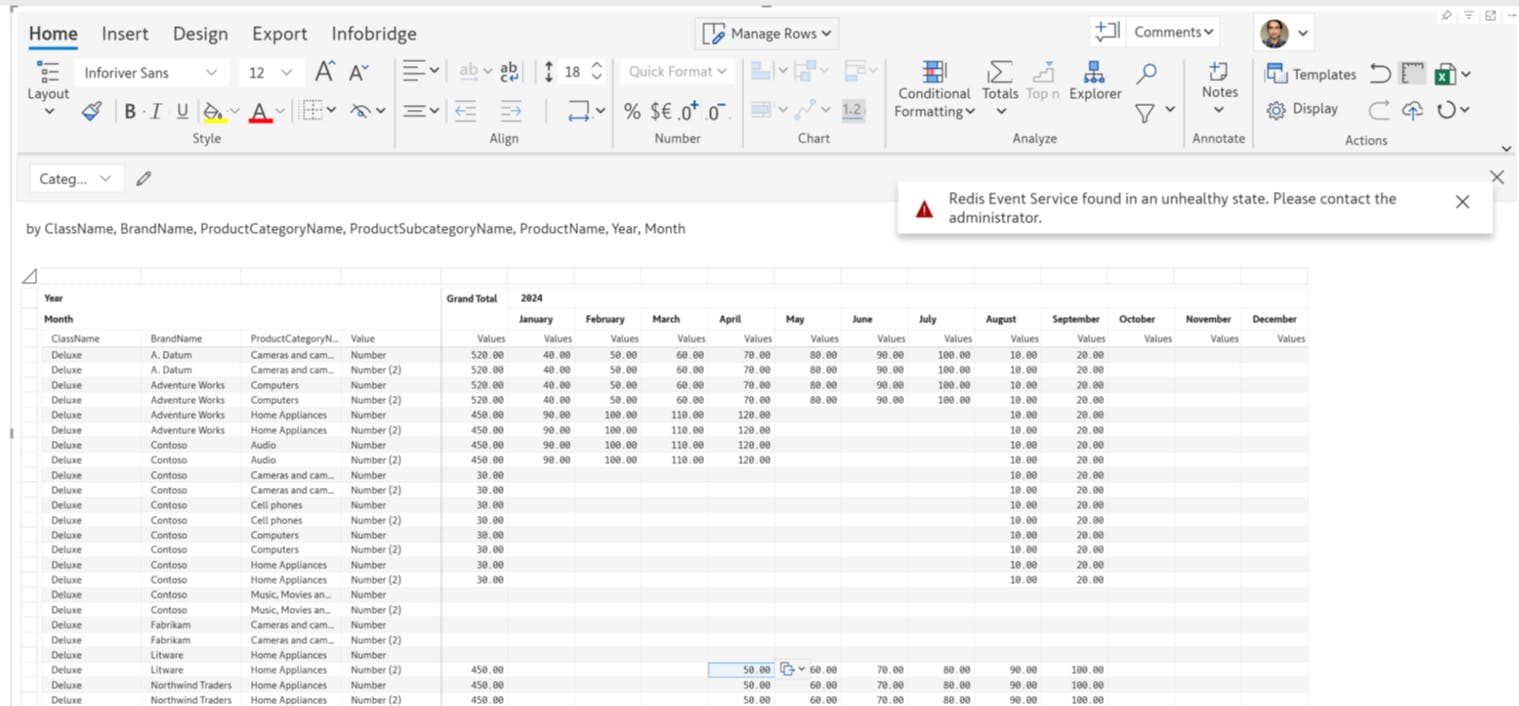Click the search magnifier icon
This screenshot has height=706, width=1519.
pos(1147,73)
